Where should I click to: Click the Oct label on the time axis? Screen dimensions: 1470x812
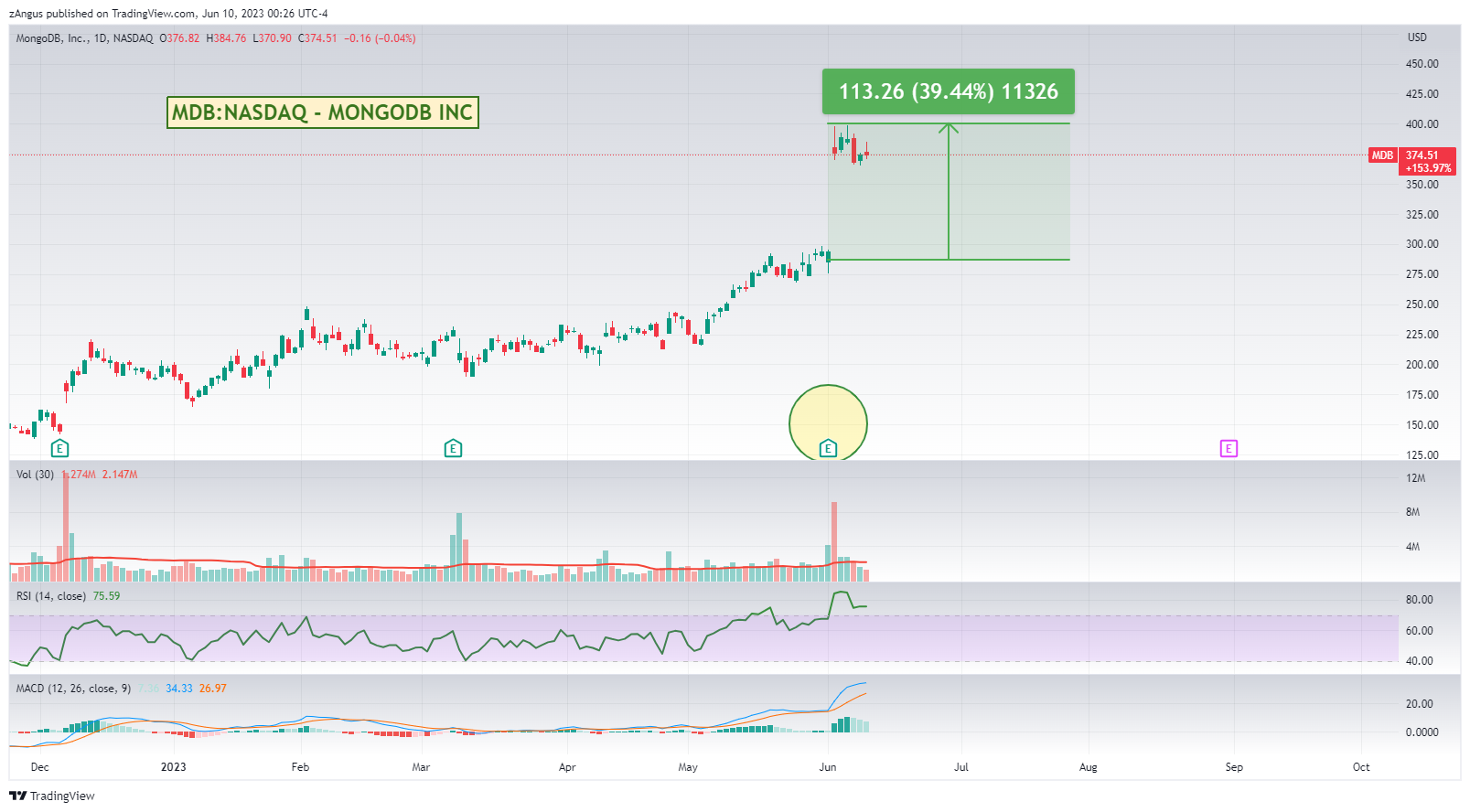click(x=1361, y=767)
